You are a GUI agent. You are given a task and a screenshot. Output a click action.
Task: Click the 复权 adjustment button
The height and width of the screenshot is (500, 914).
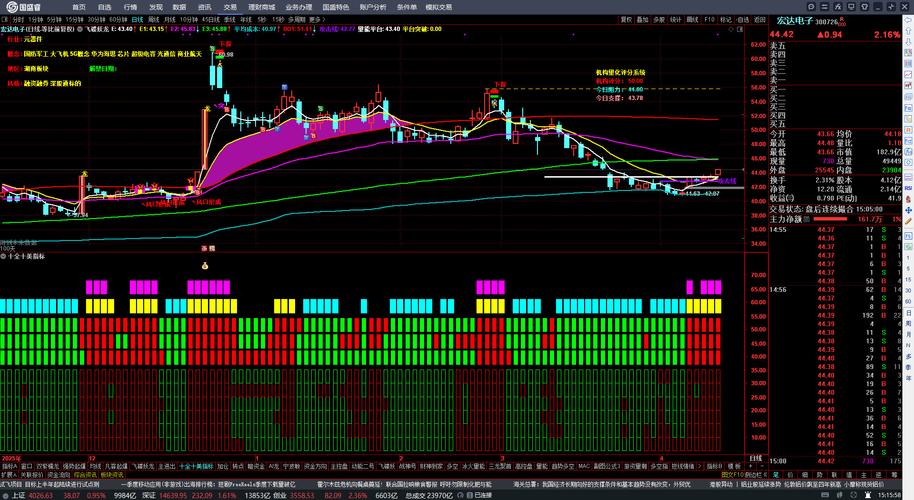626,19
